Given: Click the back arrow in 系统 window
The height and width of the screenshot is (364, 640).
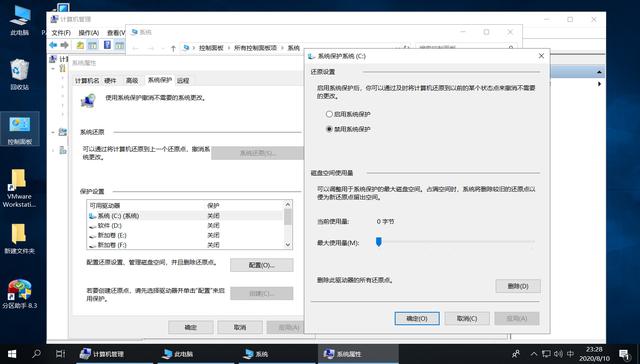Looking at the screenshot, I should tap(136, 49).
